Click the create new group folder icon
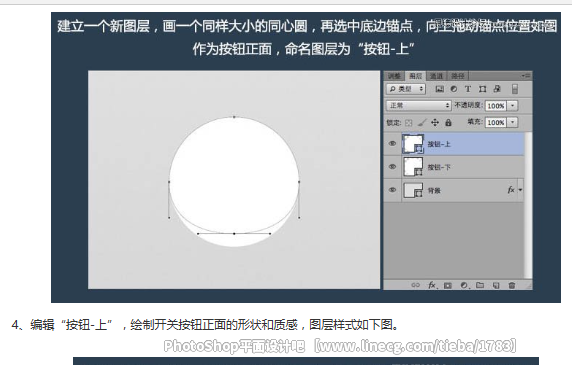 pyautogui.click(x=480, y=285)
